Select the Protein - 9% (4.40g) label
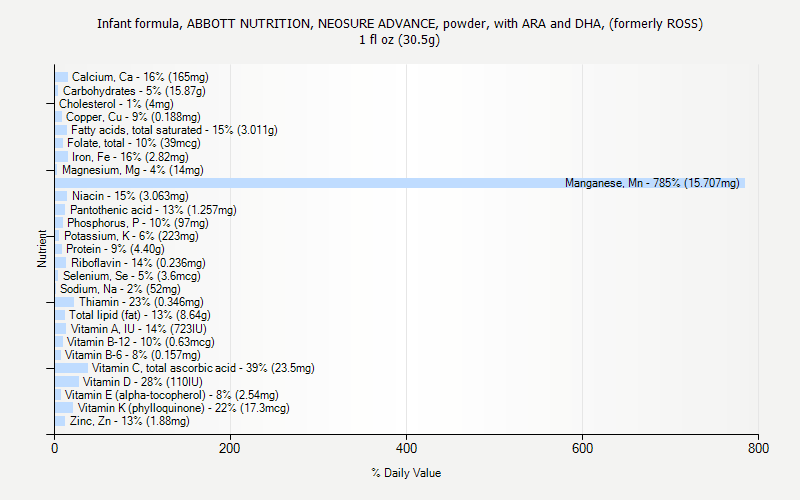The width and height of the screenshot is (800, 500). coord(115,249)
